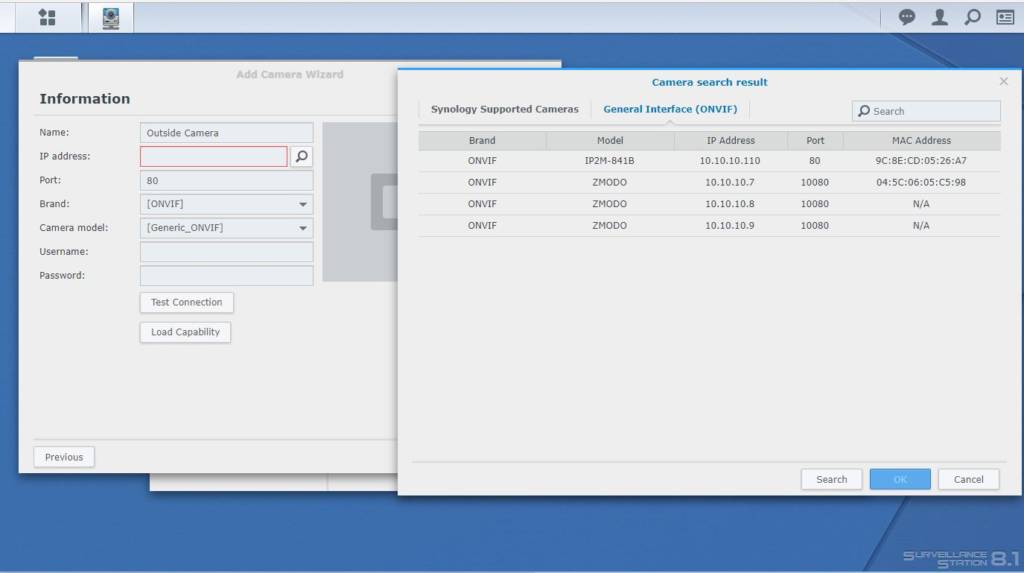Viewport: 1024px width, 573px height.
Task: Cancel the camera search dialog
Action: pos(968,479)
